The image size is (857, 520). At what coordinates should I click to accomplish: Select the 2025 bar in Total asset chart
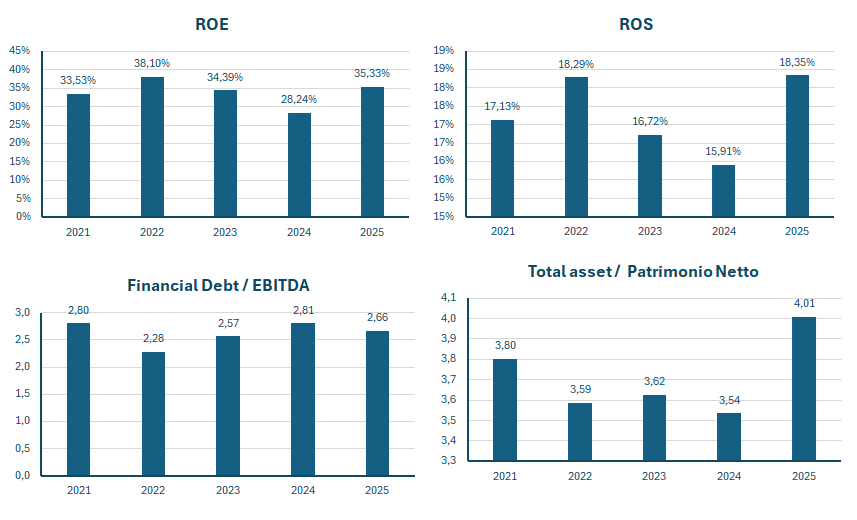(803, 389)
